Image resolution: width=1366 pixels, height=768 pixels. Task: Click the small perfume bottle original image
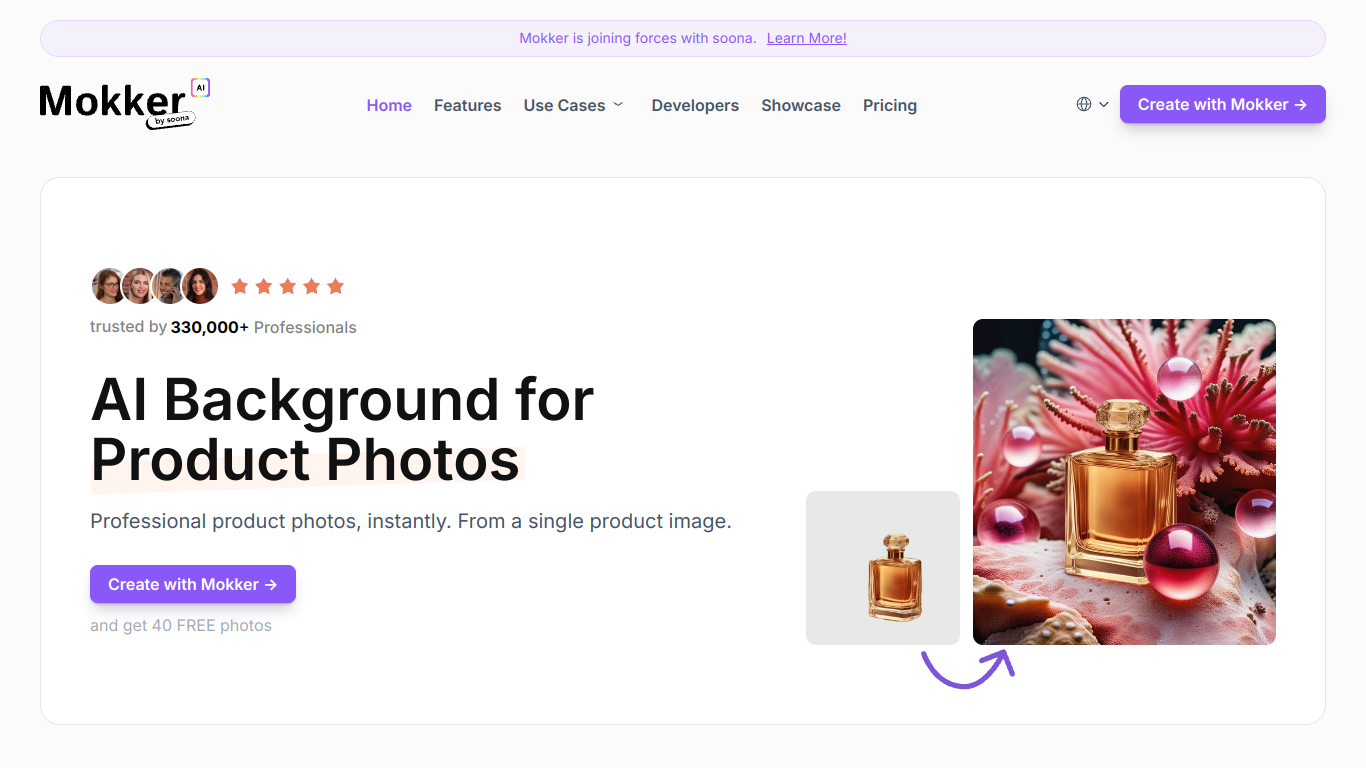pos(883,568)
